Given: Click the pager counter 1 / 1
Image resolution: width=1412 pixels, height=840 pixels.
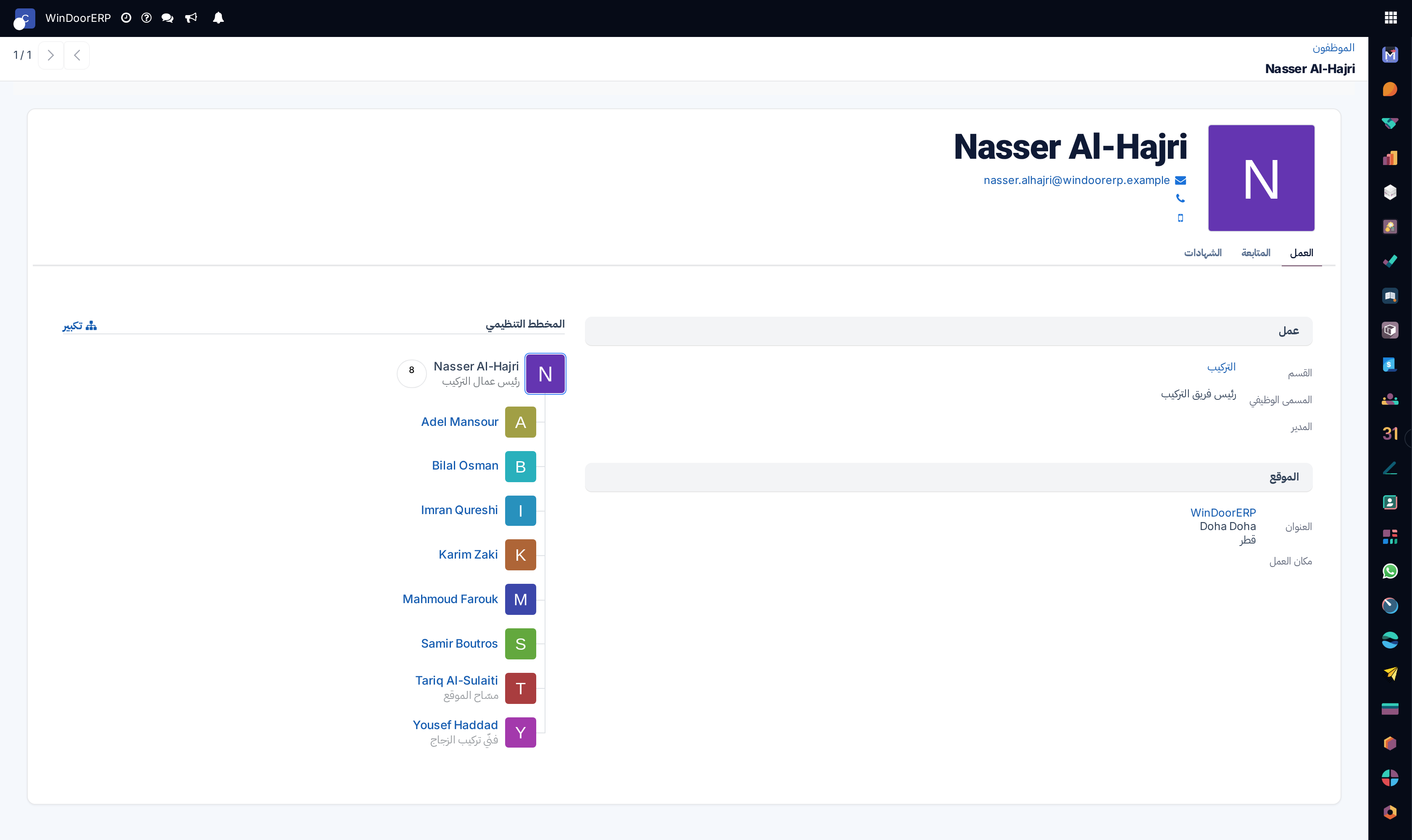Looking at the screenshot, I should click(23, 55).
